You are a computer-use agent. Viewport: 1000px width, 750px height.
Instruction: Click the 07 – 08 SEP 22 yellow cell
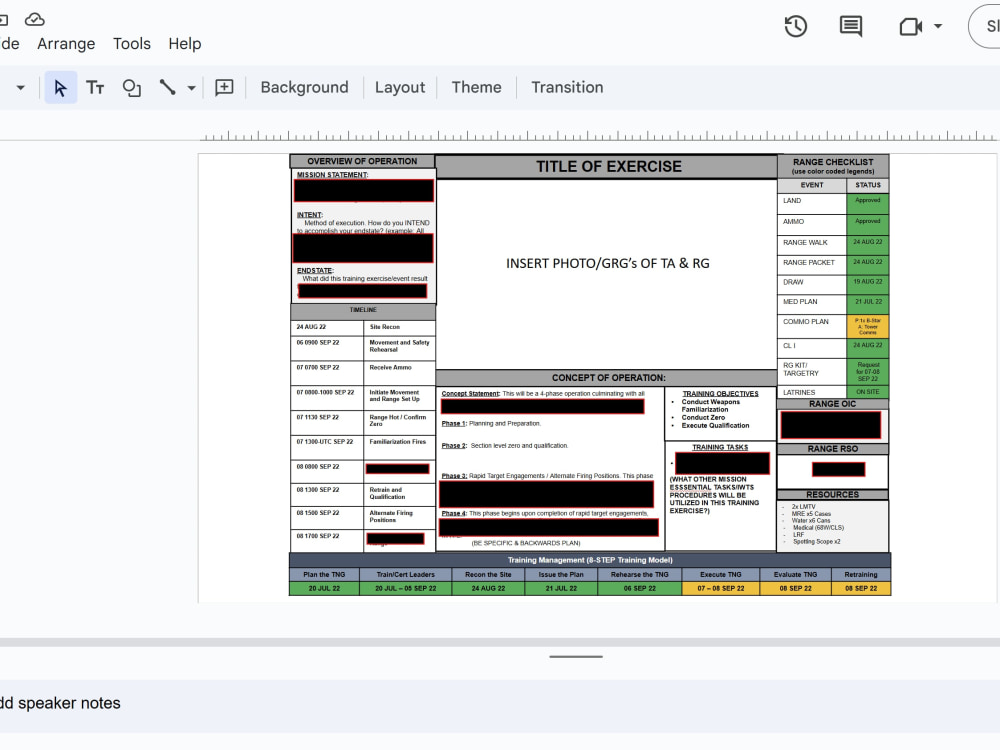point(721,589)
